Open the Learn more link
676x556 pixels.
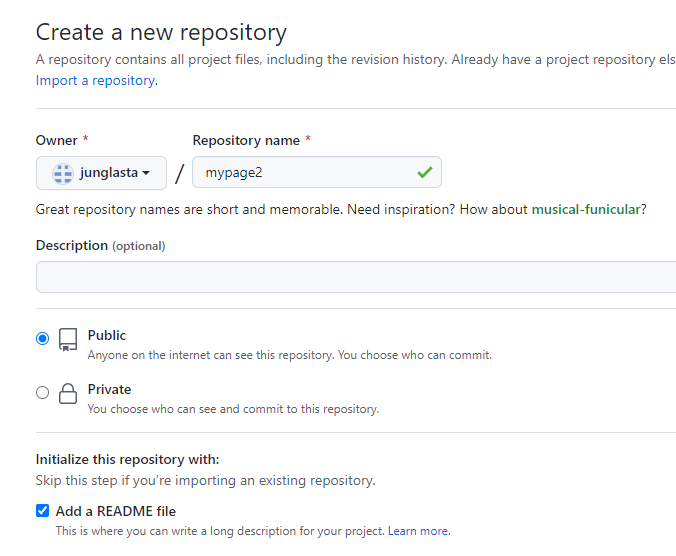[418, 531]
